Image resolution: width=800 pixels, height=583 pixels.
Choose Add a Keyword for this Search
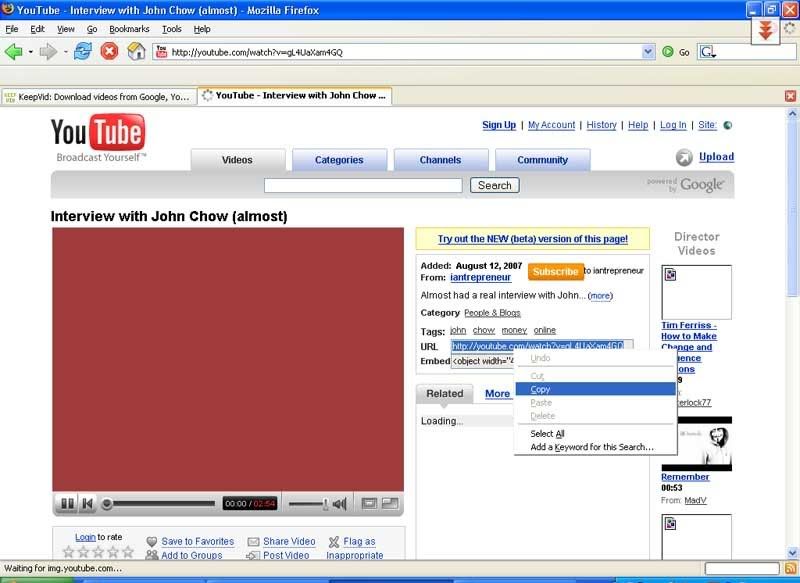[x=595, y=447]
